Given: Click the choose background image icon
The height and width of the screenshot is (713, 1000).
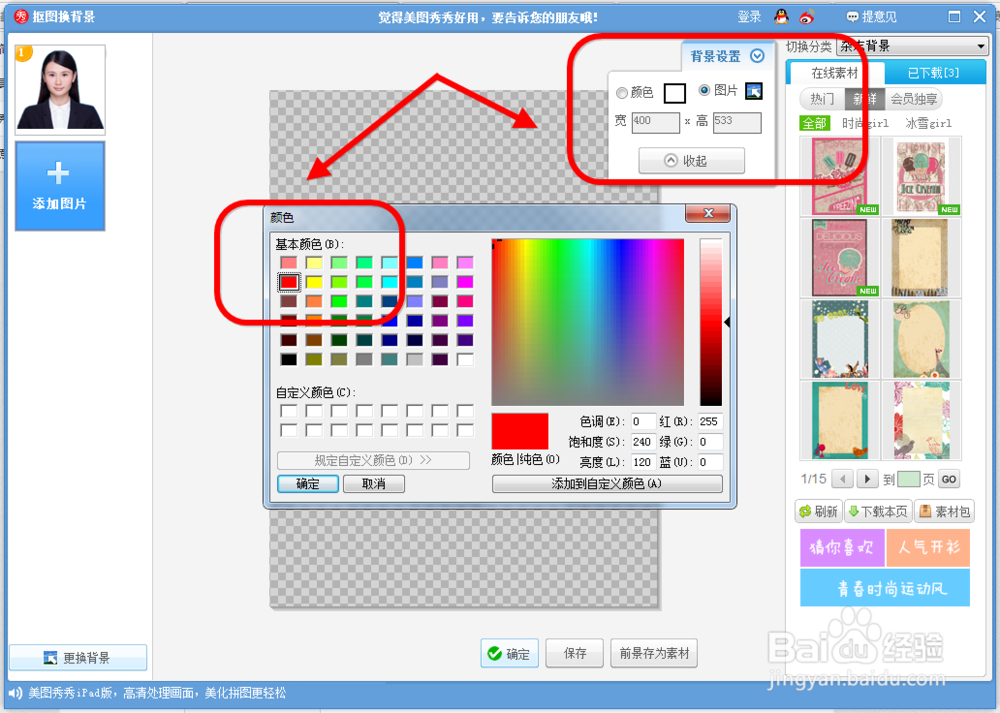Looking at the screenshot, I should click(754, 91).
